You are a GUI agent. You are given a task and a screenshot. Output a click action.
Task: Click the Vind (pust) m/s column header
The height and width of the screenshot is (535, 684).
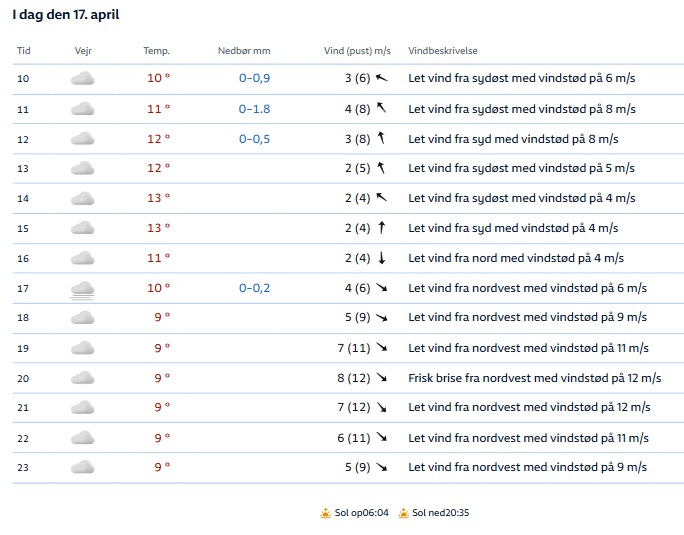pos(357,51)
